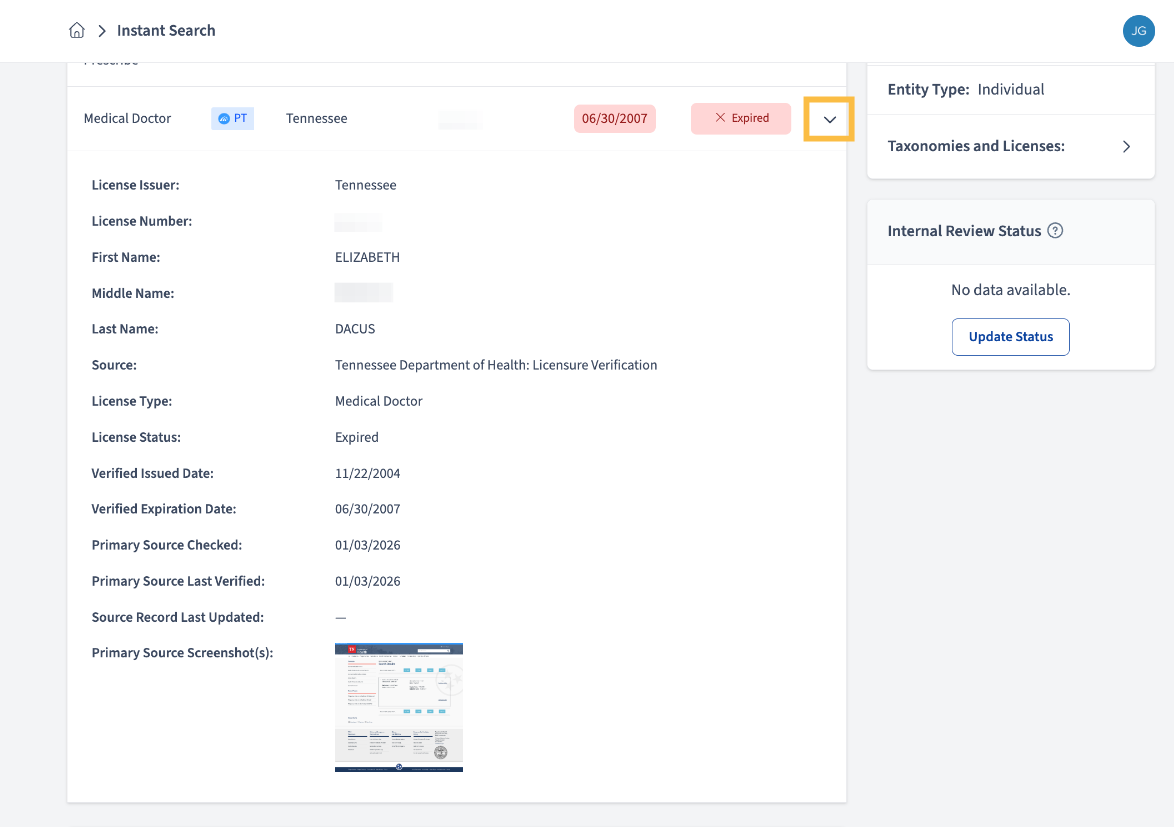Screen dimensions: 1174x827
Task: Open the JG user avatar menu
Action: pyautogui.click(x=1138, y=31)
